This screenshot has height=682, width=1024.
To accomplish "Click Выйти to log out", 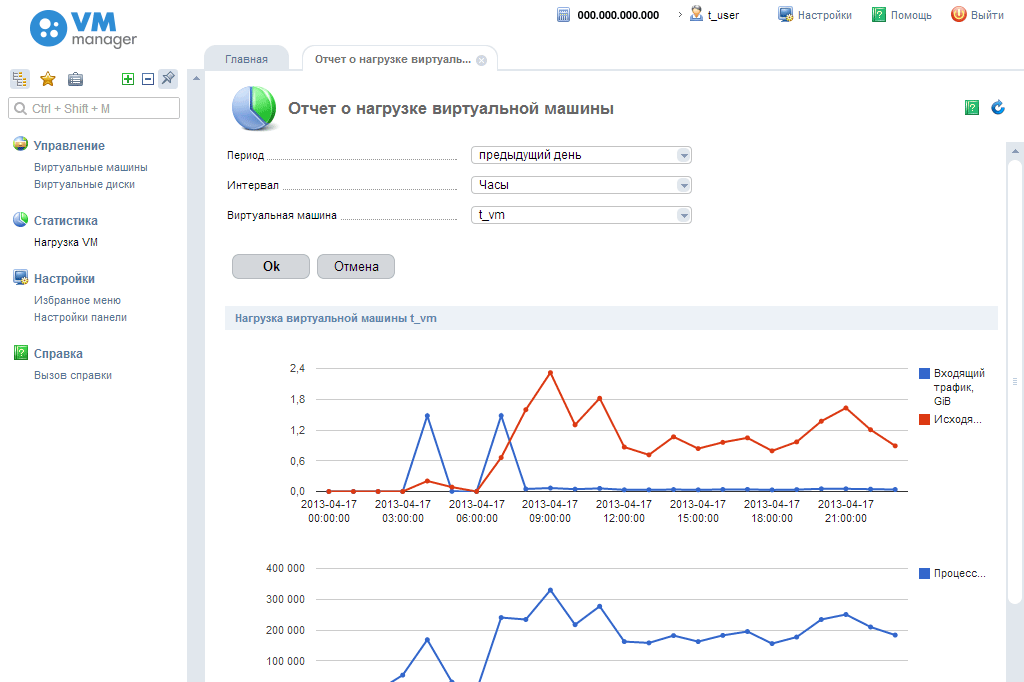I will 978,14.
